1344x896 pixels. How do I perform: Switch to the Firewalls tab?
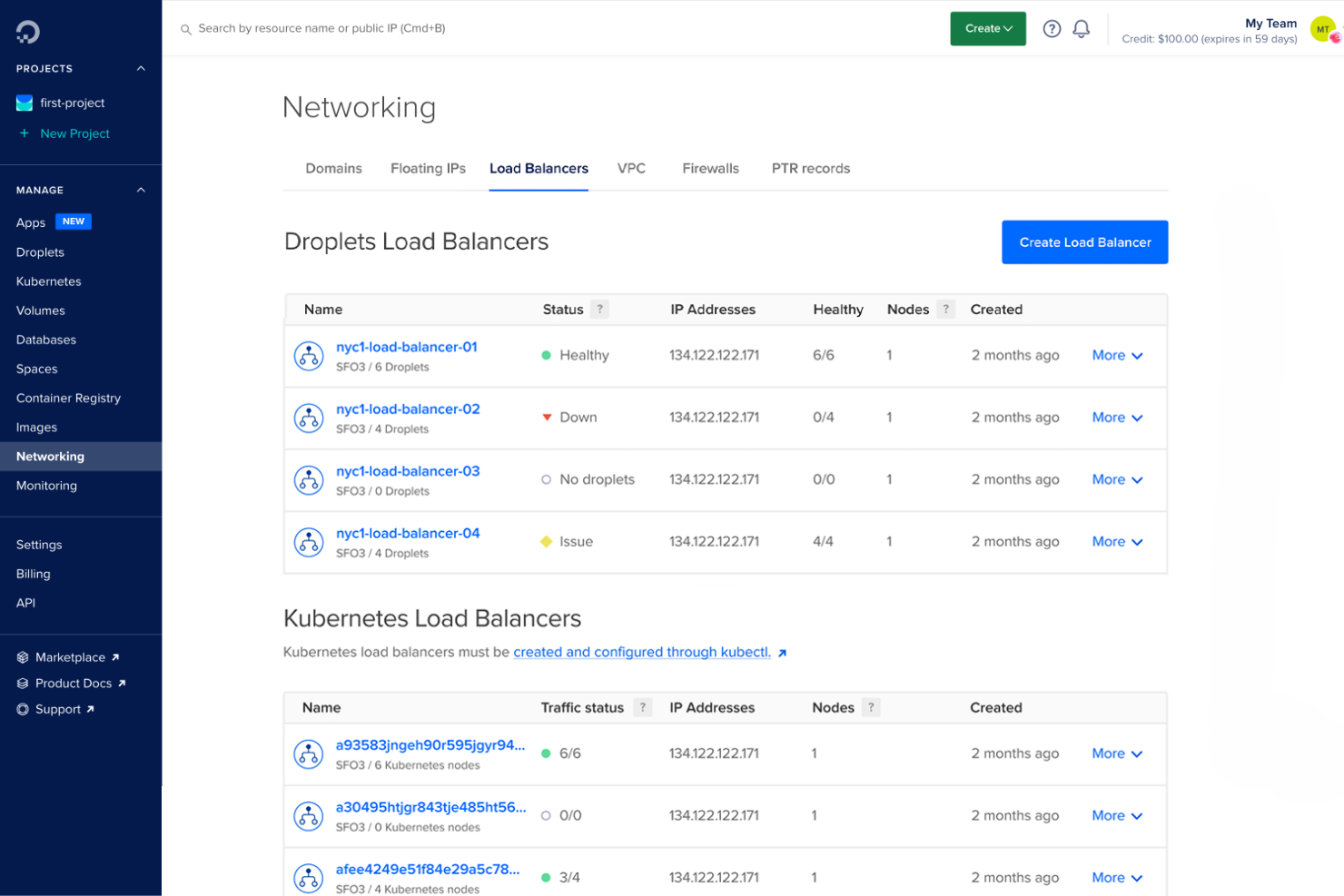[710, 169]
